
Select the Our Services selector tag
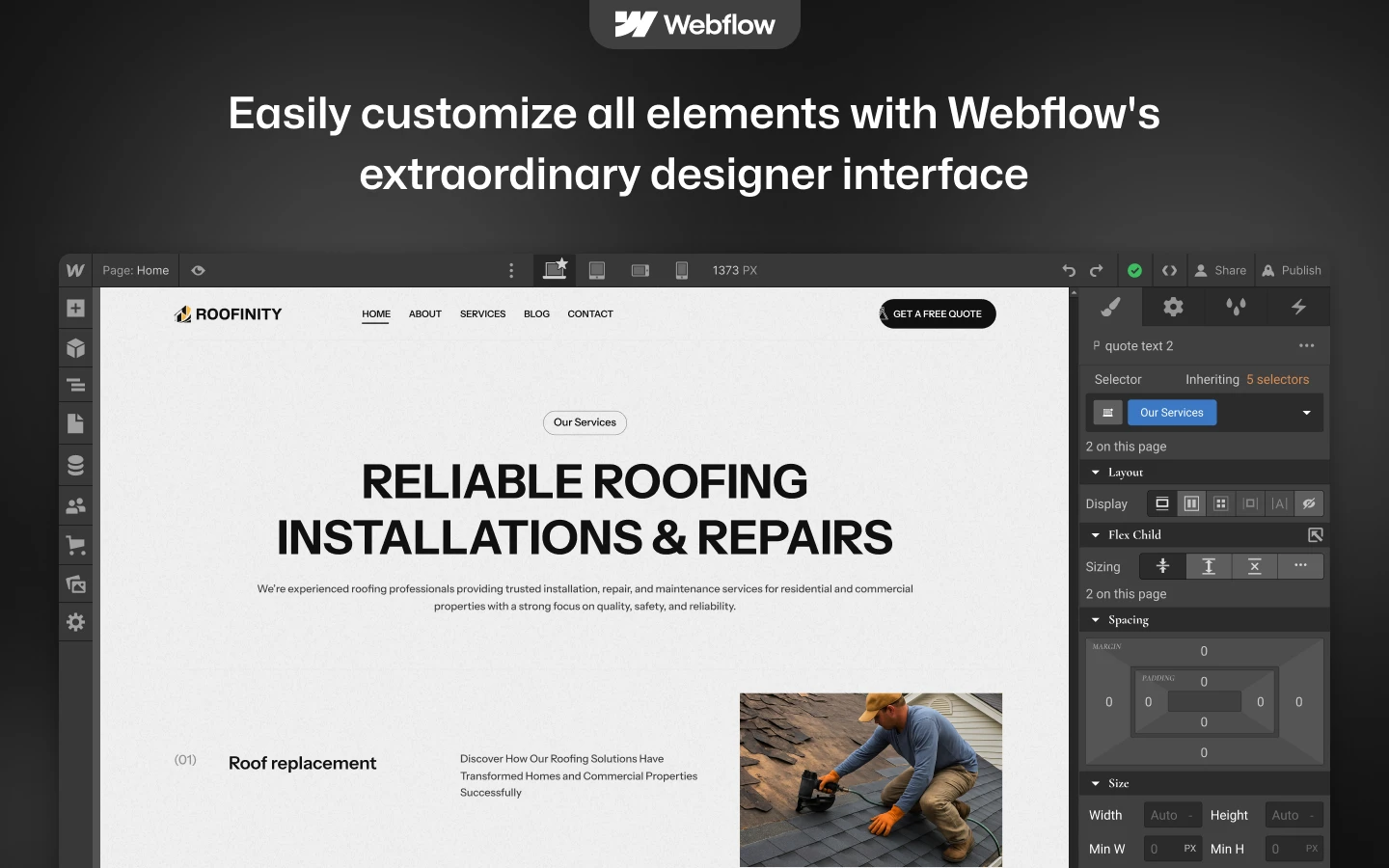[1172, 413]
